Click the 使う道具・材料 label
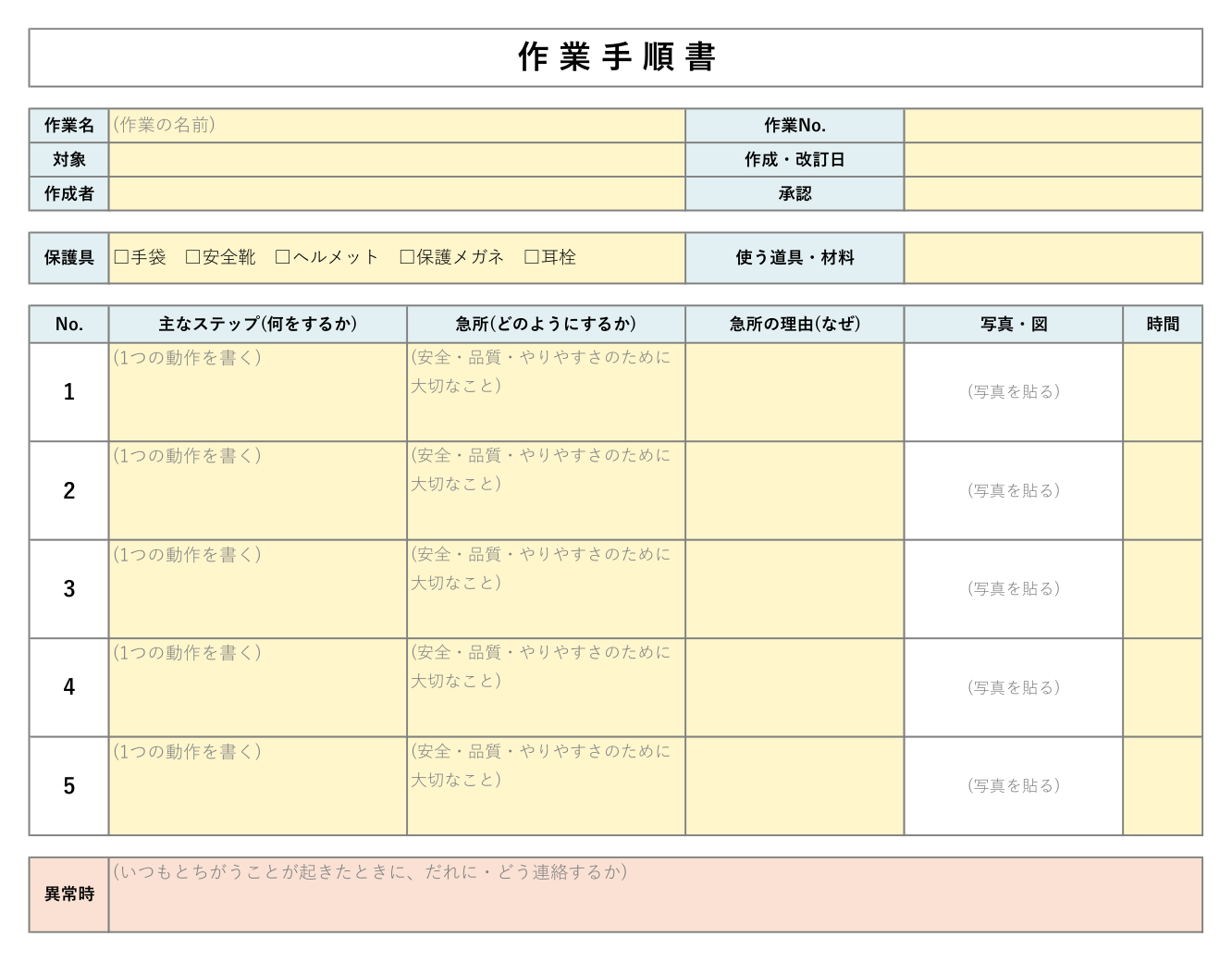1232x961 pixels. point(795,258)
